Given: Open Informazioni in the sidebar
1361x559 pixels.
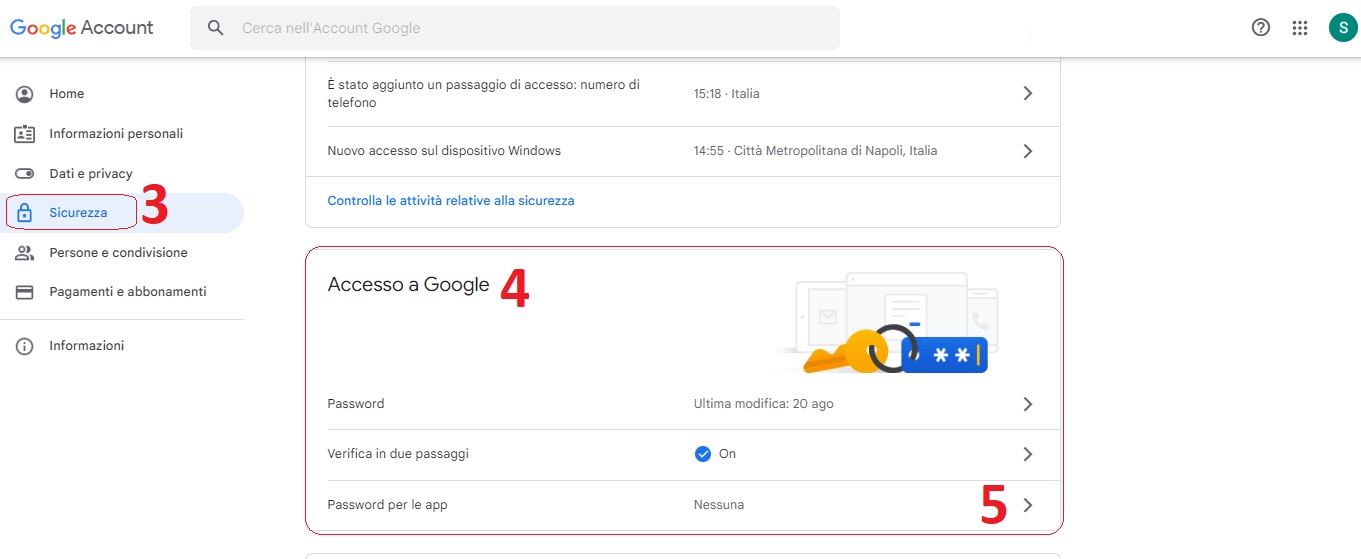Looking at the screenshot, I should point(87,346).
